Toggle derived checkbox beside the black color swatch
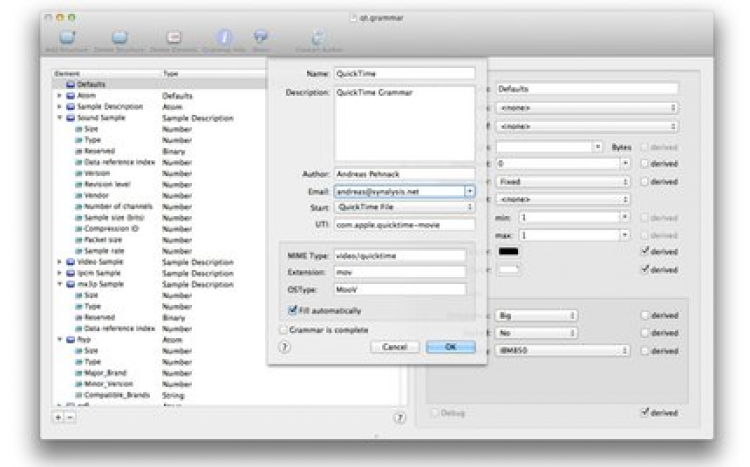 pyautogui.click(x=644, y=251)
